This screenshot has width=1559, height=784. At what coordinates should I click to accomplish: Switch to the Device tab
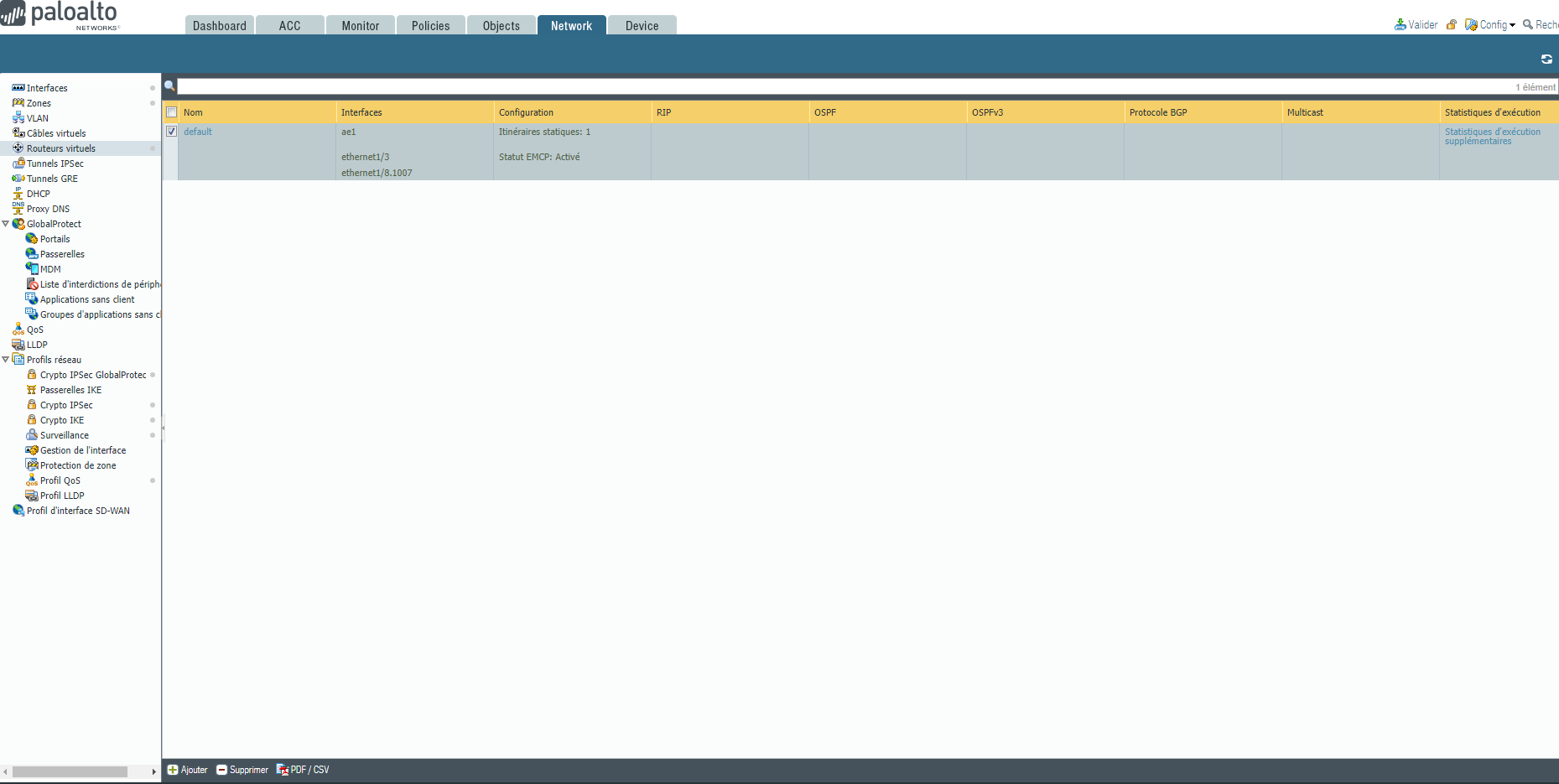coord(642,26)
